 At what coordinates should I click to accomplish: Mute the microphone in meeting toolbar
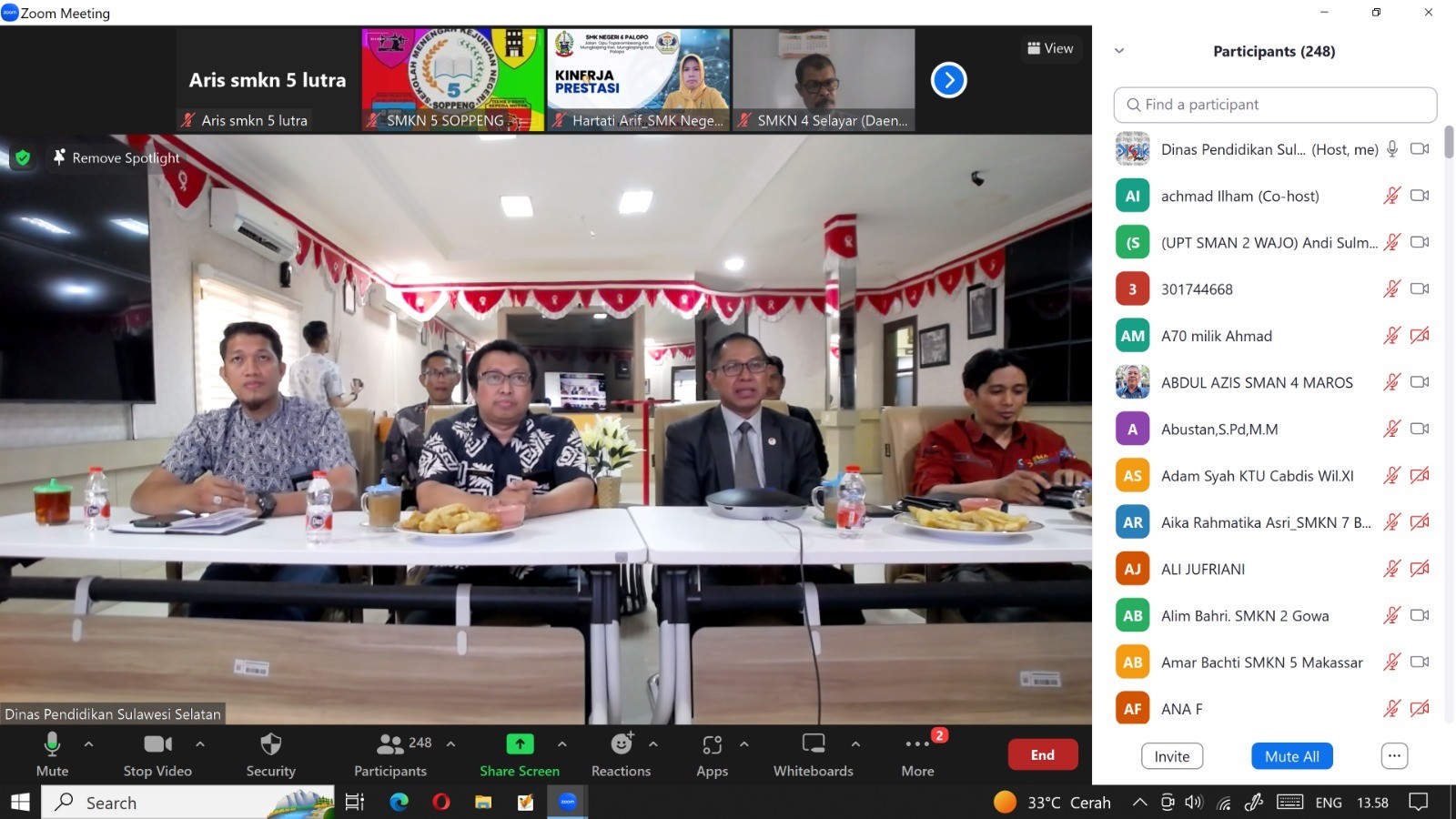pyautogui.click(x=52, y=745)
